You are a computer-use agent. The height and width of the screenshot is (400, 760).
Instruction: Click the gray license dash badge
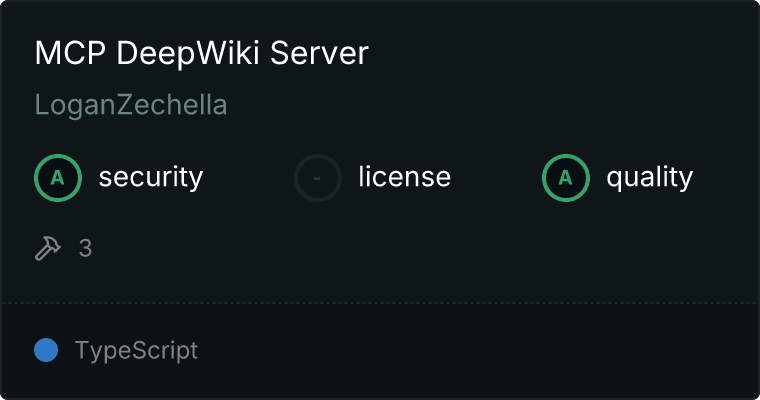tap(318, 178)
